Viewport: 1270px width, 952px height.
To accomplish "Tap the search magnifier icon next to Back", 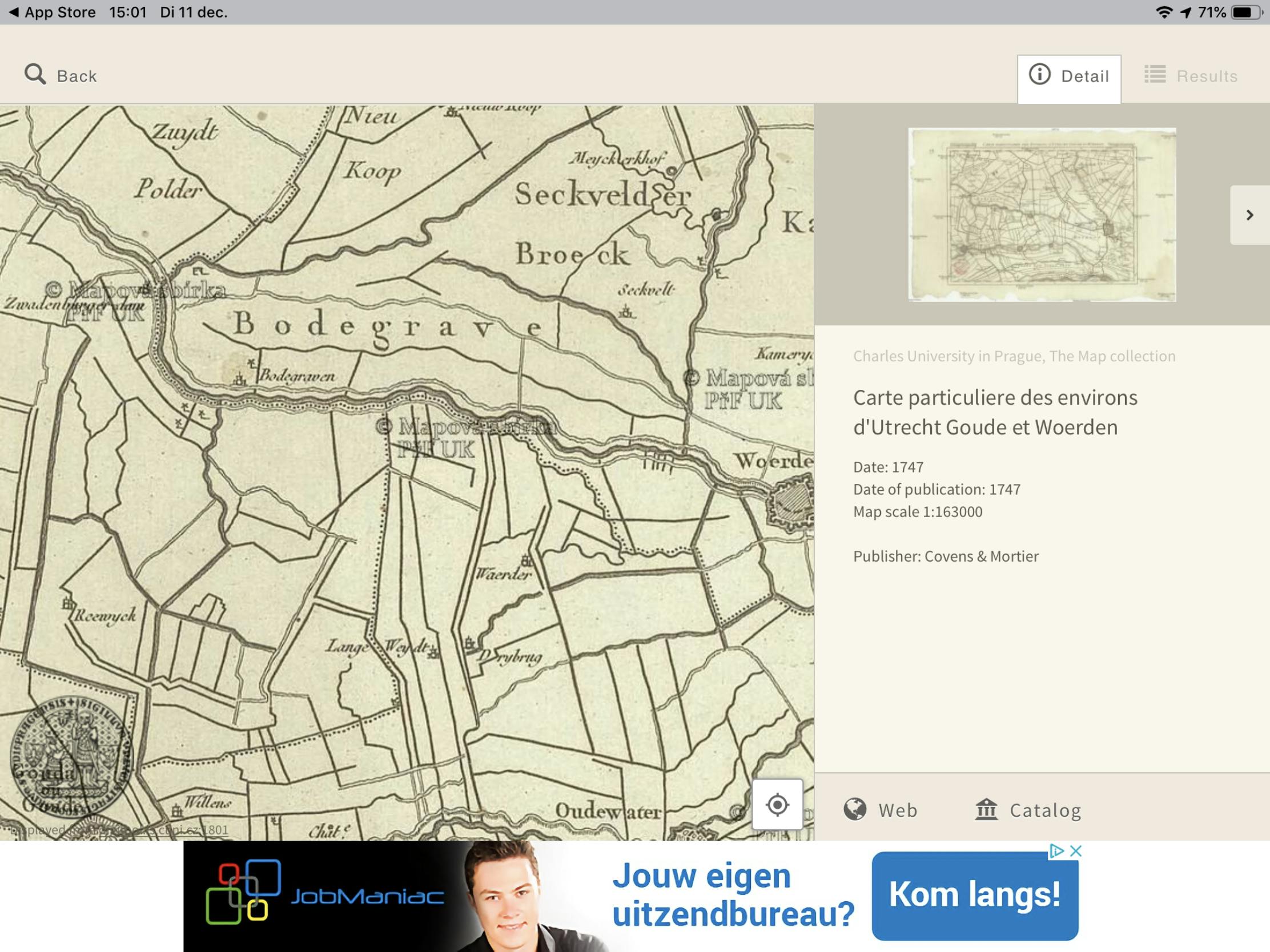I will coord(35,74).
